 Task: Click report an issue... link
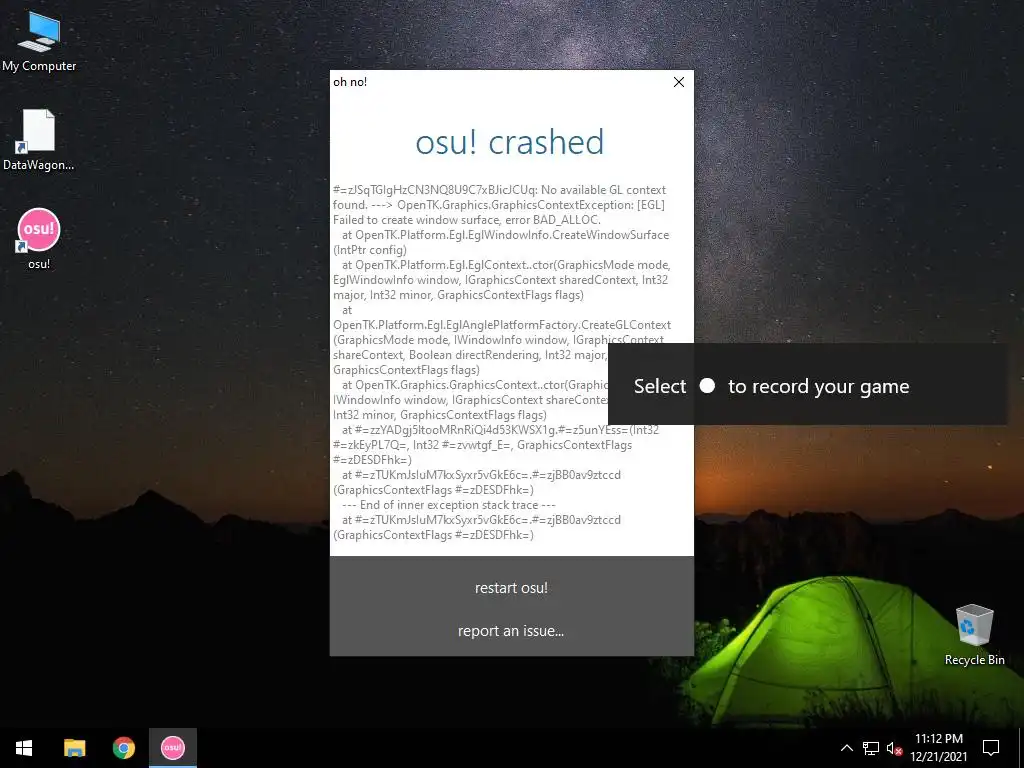point(511,631)
